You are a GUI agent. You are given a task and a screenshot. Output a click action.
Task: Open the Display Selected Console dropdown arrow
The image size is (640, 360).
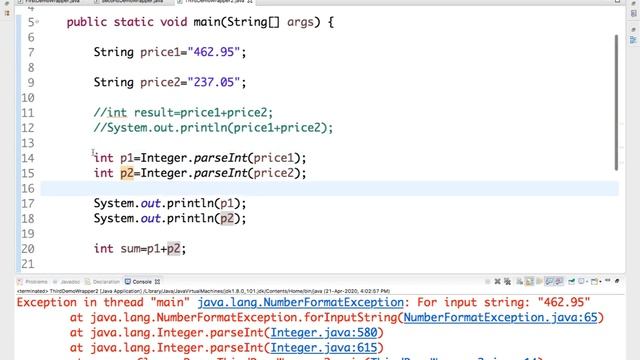click(587, 282)
